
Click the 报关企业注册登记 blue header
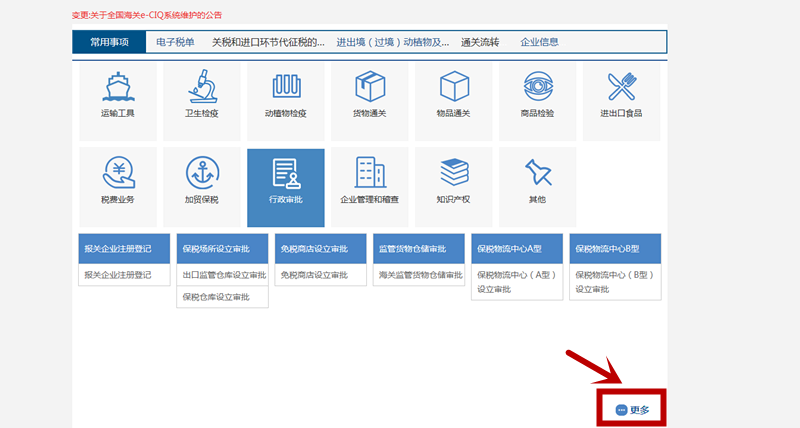(124, 249)
